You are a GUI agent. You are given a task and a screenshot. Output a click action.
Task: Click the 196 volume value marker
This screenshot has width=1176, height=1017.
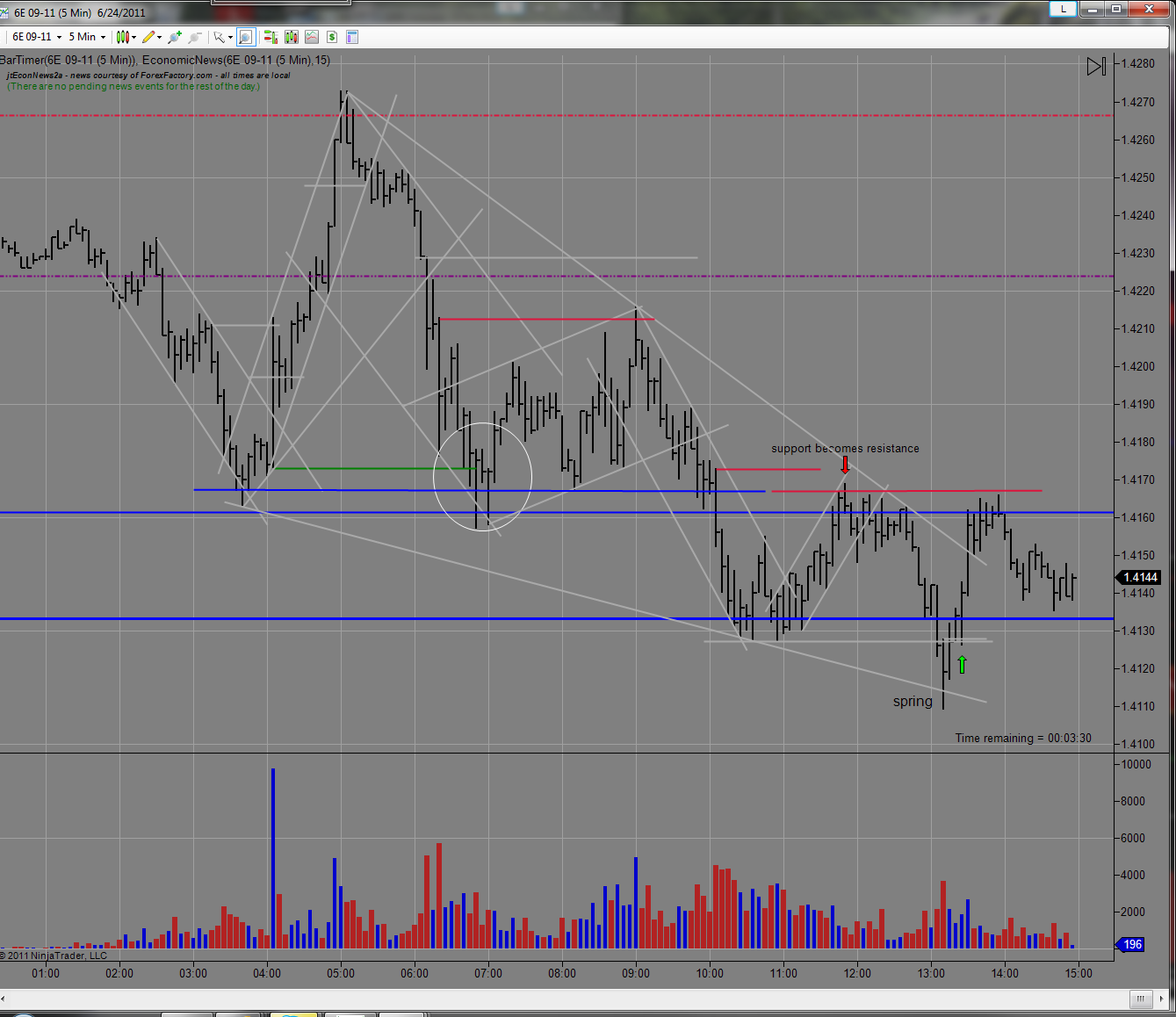click(x=1130, y=945)
